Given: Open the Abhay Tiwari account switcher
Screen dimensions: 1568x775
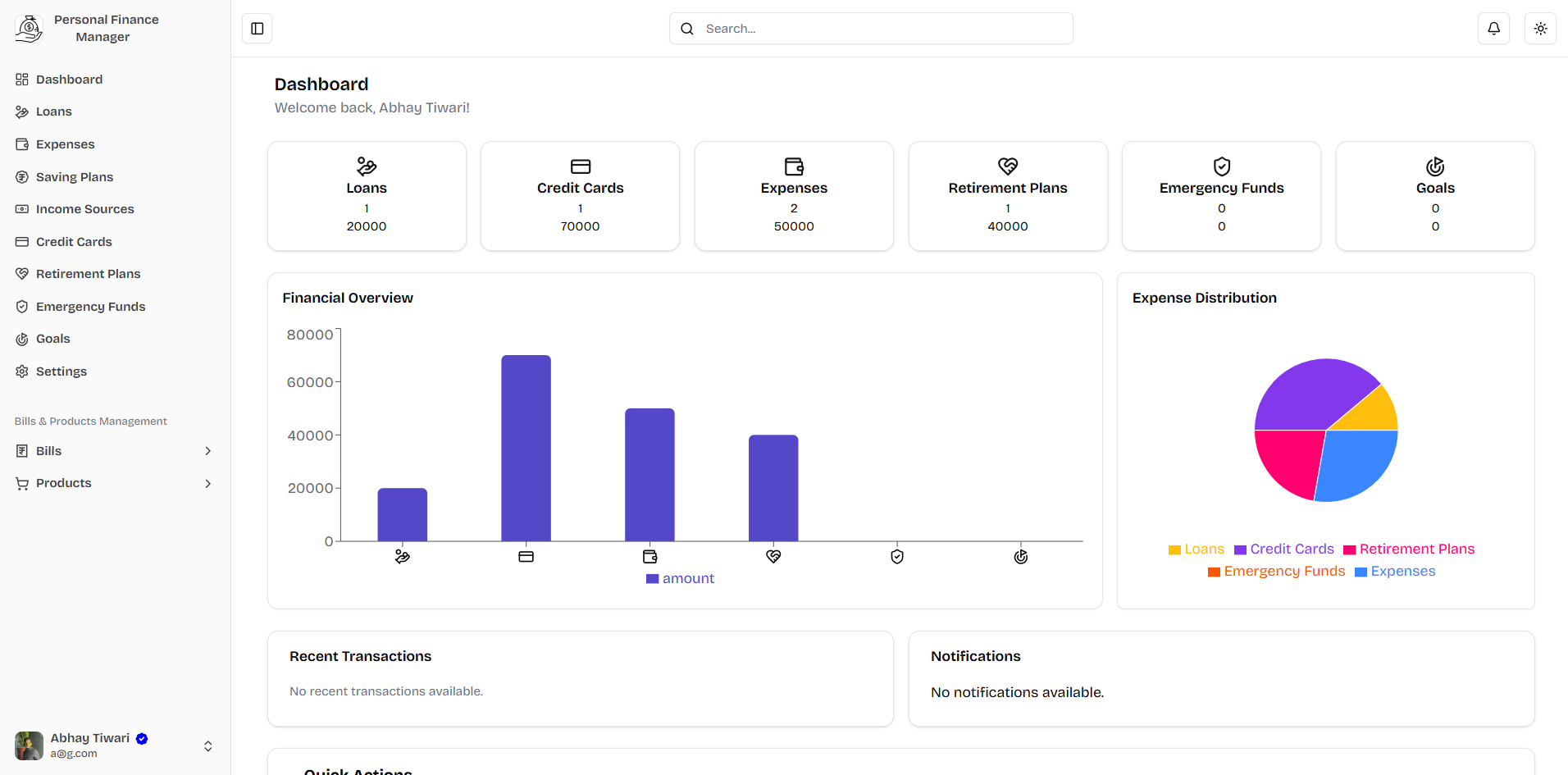Looking at the screenshot, I should tap(207, 745).
